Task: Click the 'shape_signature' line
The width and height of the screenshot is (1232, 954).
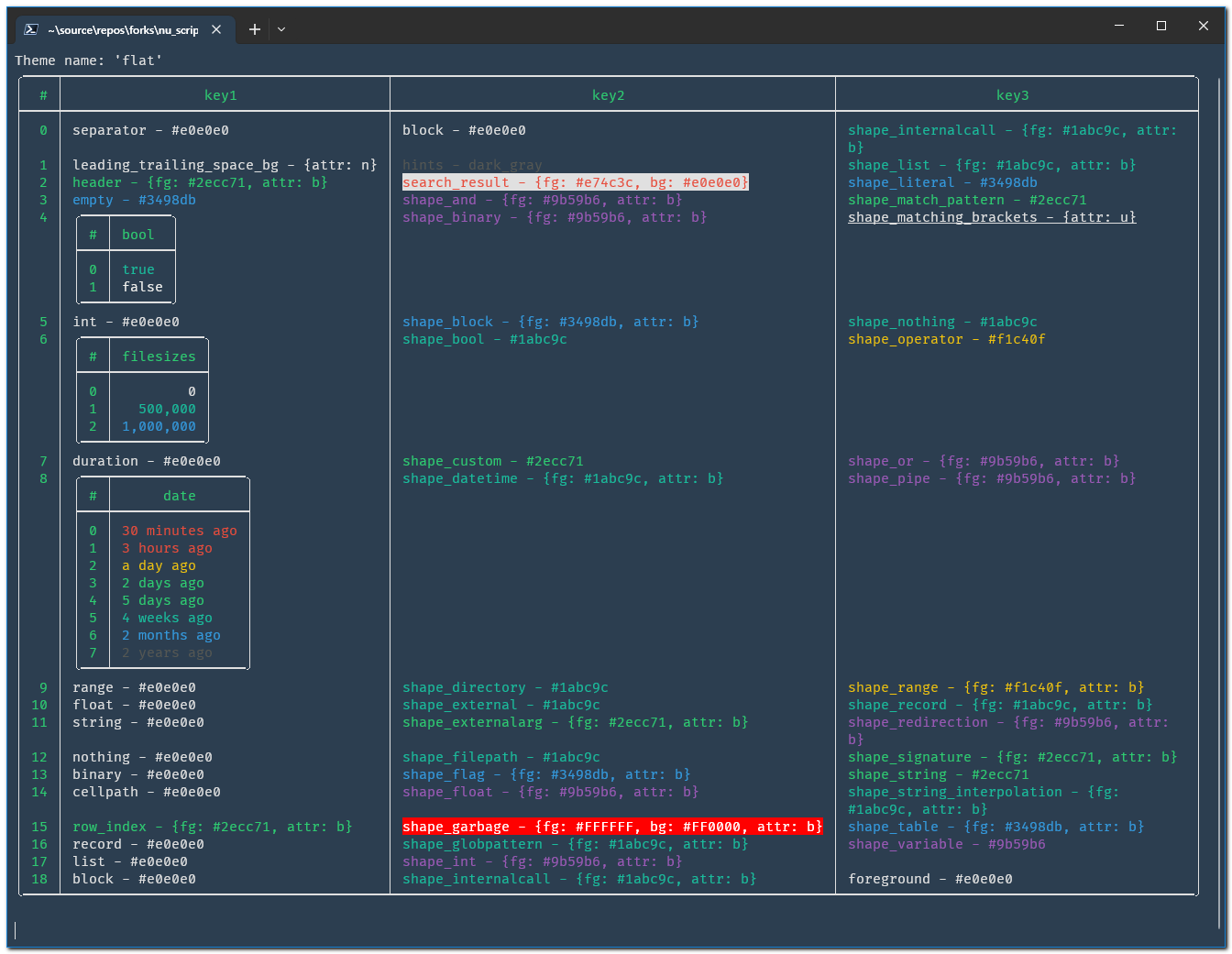Action: [x=1013, y=757]
